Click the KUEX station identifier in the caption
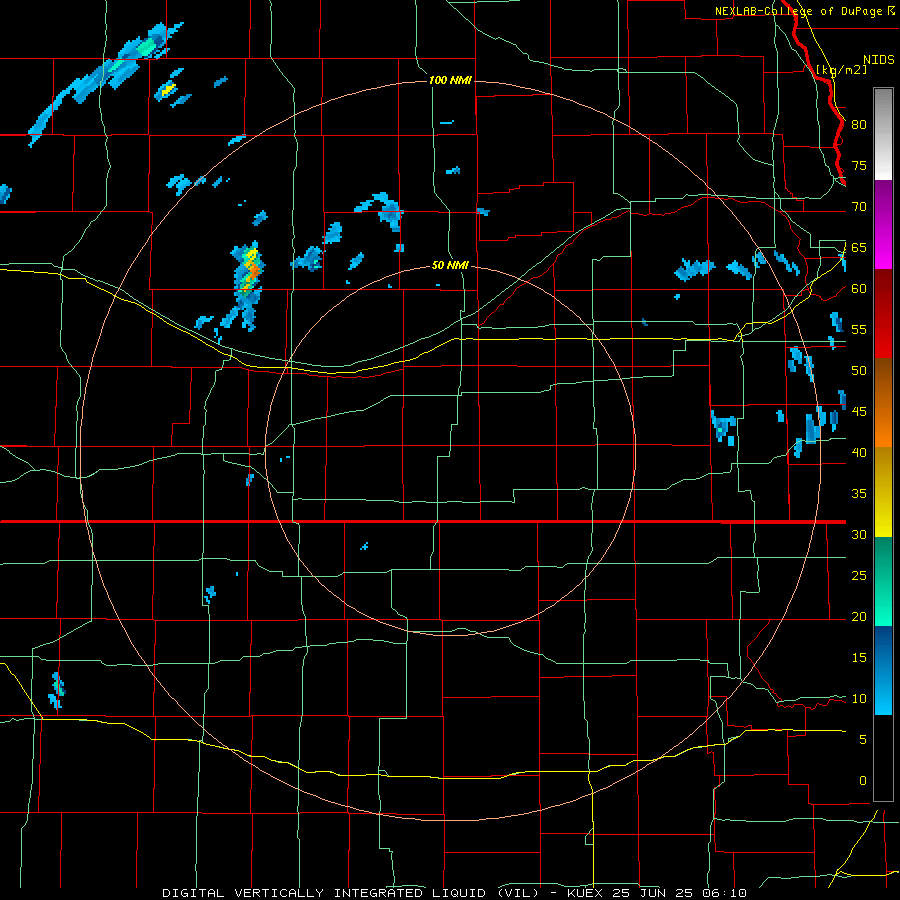 tap(584, 893)
